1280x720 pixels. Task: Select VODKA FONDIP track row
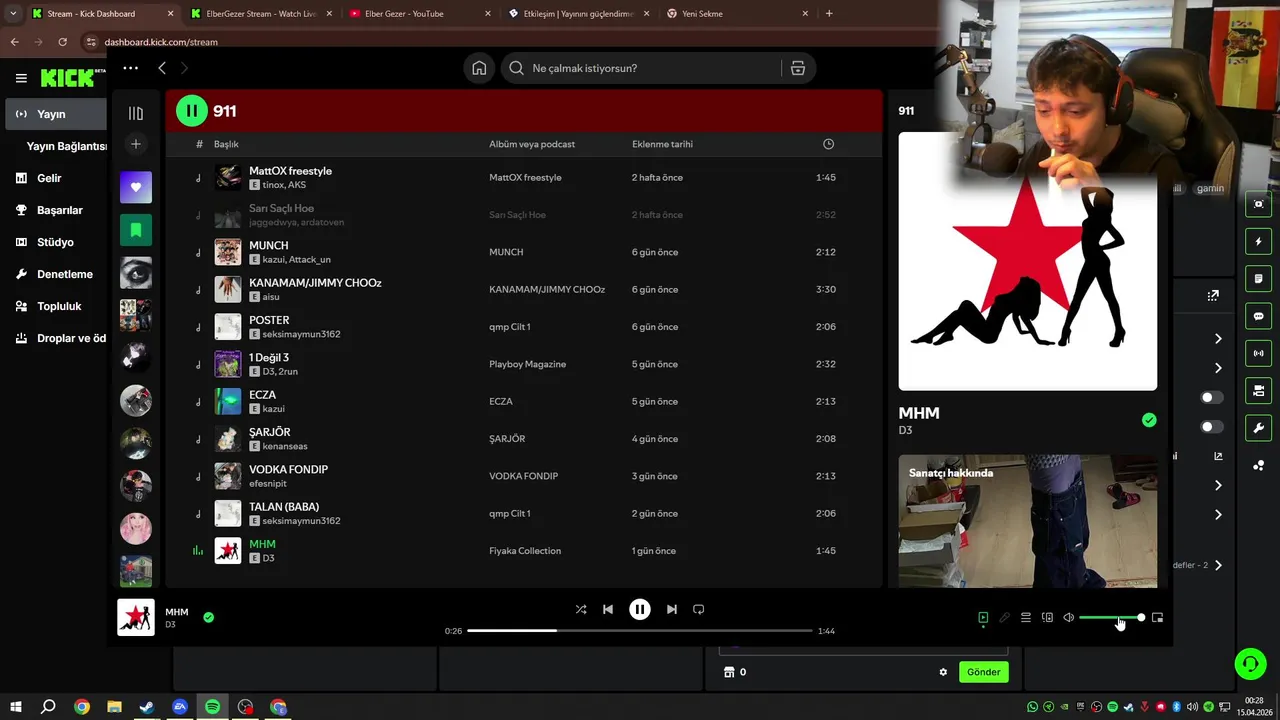(x=523, y=476)
